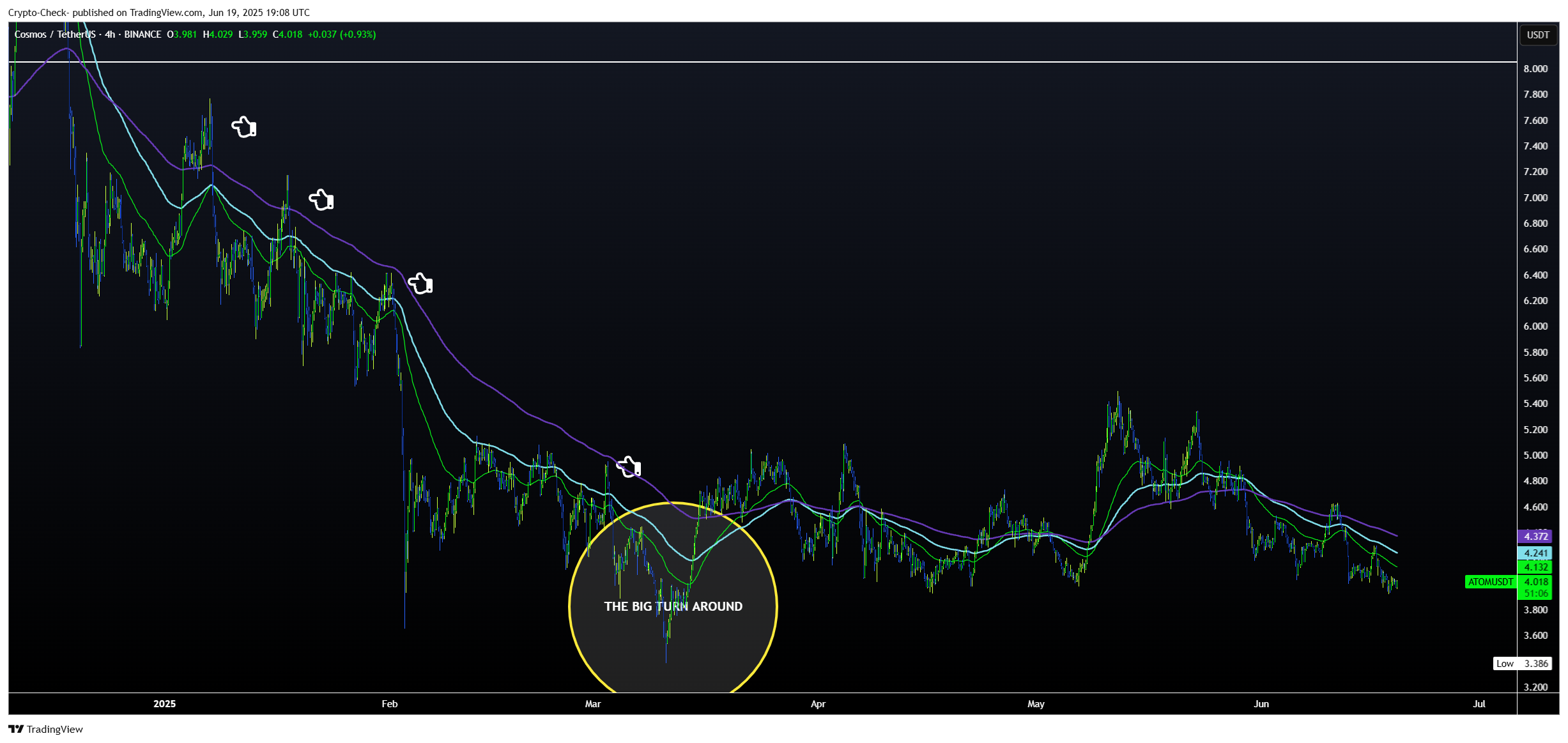Click the 7.600 price axis label

coord(1535,120)
